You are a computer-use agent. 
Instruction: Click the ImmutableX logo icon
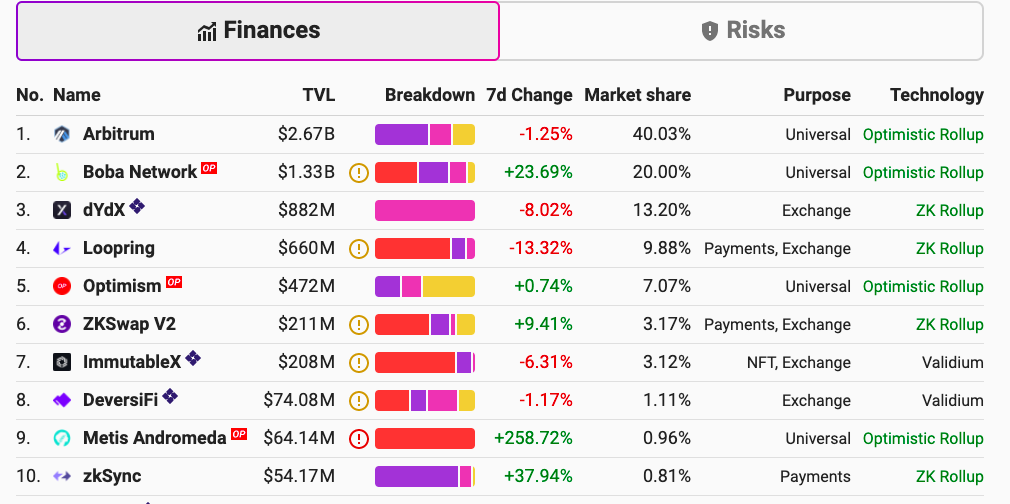[62, 362]
